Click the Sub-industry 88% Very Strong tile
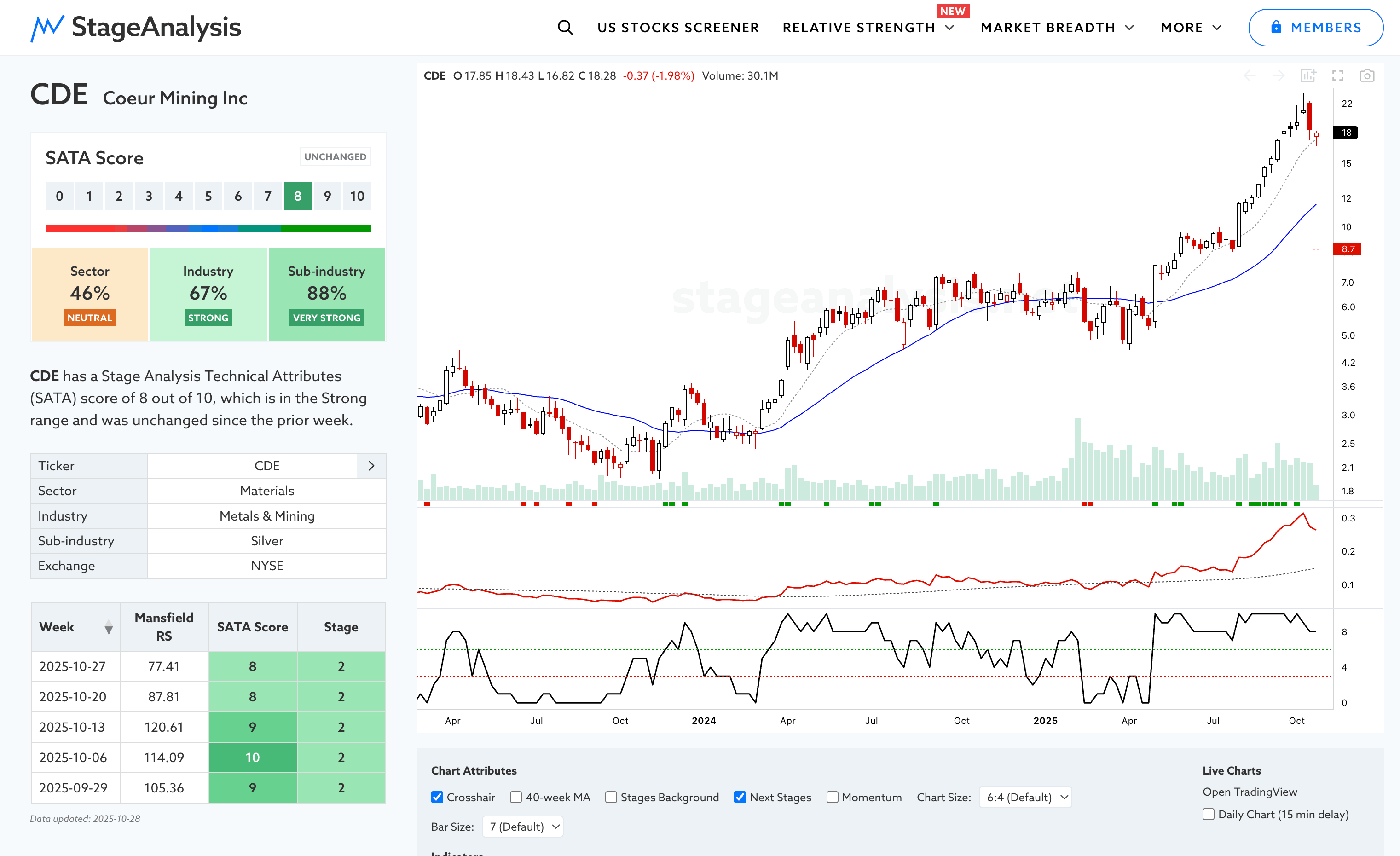 point(326,294)
